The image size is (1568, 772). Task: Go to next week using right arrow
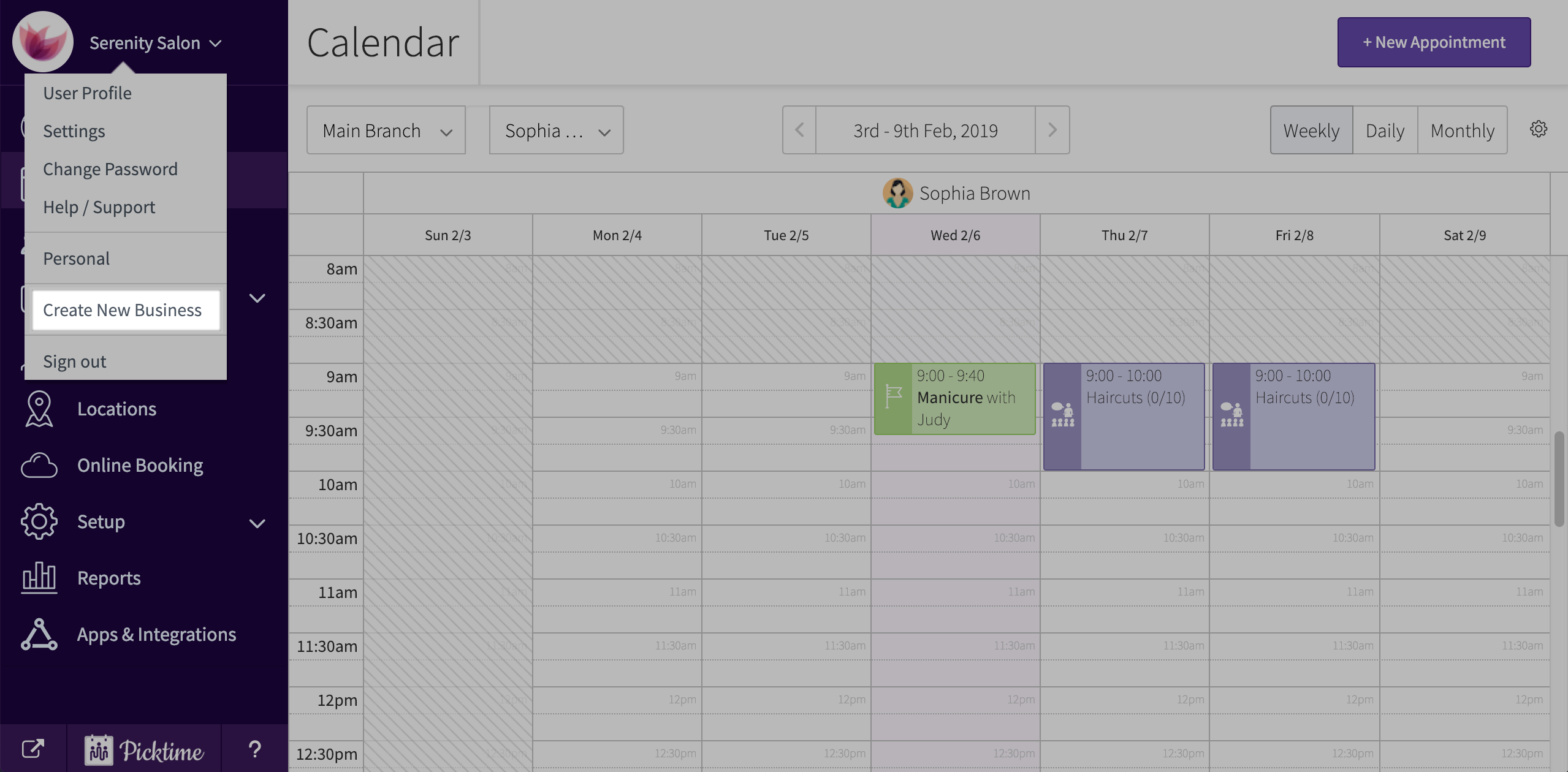pos(1052,130)
